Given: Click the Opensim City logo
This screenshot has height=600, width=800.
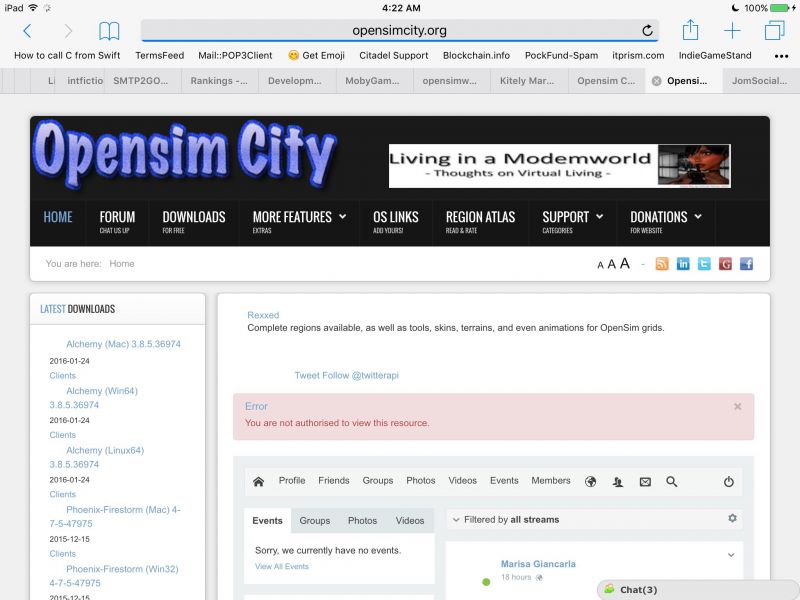Looking at the screenshot, I should click(x=185, y=154).
